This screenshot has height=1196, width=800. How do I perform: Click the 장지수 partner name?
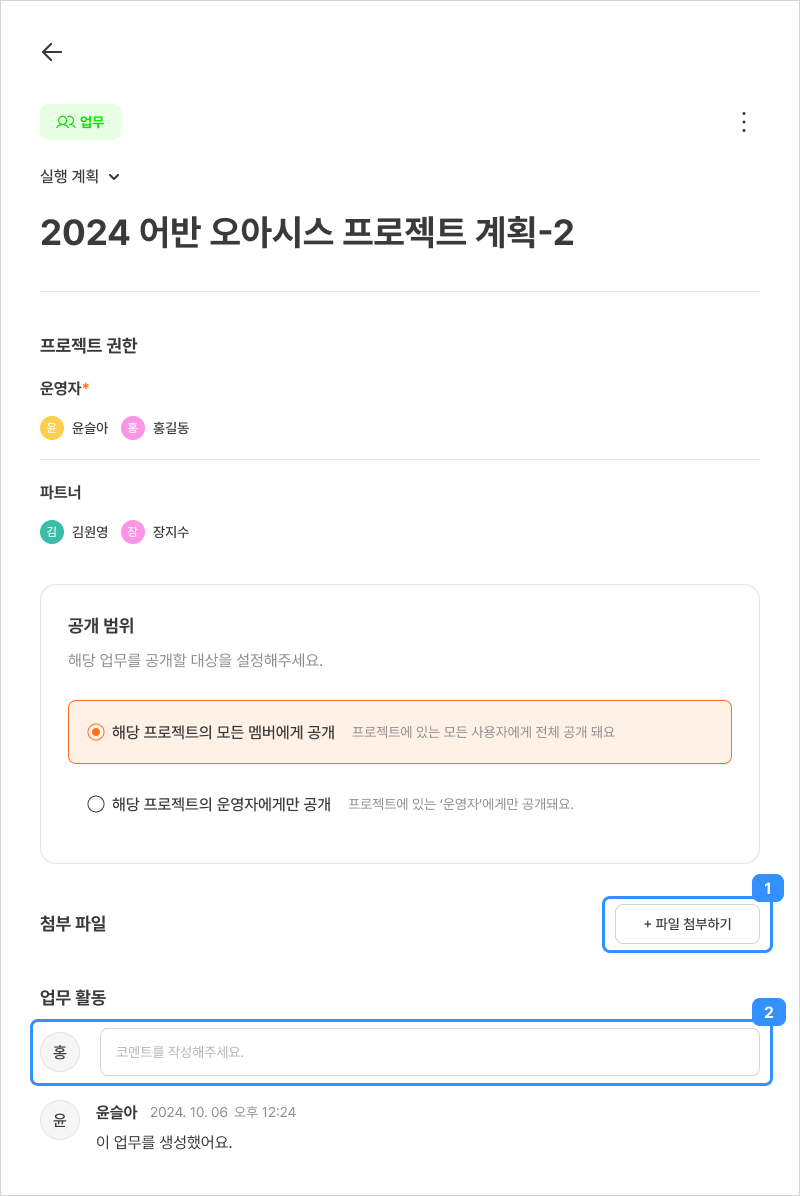(171, 532)
